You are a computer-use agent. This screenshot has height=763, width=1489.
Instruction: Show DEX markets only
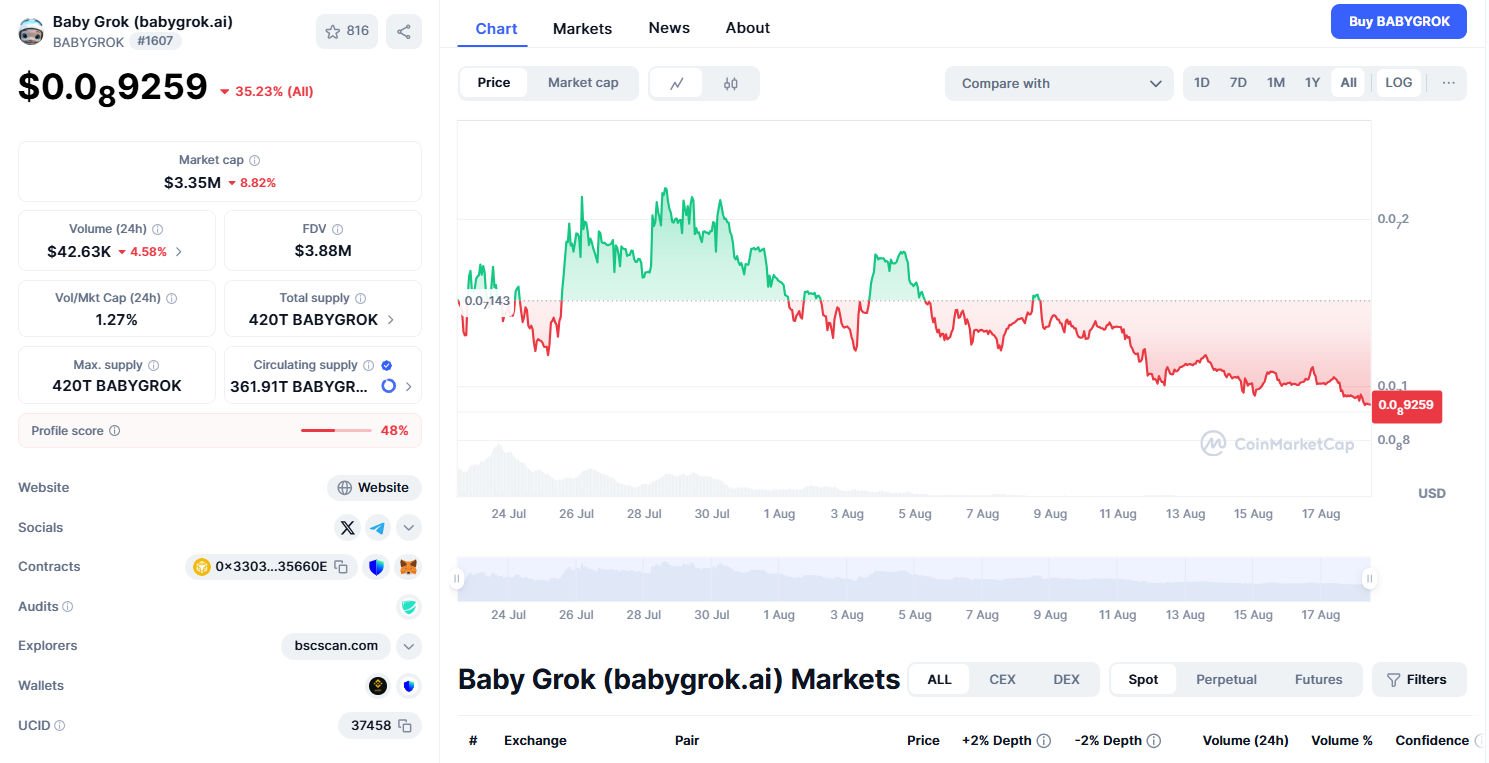tap(1067, 680)
